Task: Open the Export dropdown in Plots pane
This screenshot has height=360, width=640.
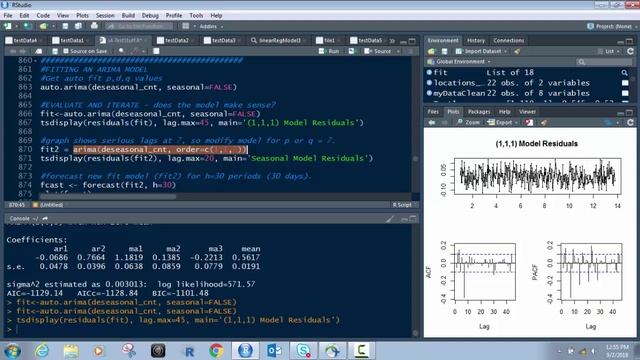Action: click(502, 122)
